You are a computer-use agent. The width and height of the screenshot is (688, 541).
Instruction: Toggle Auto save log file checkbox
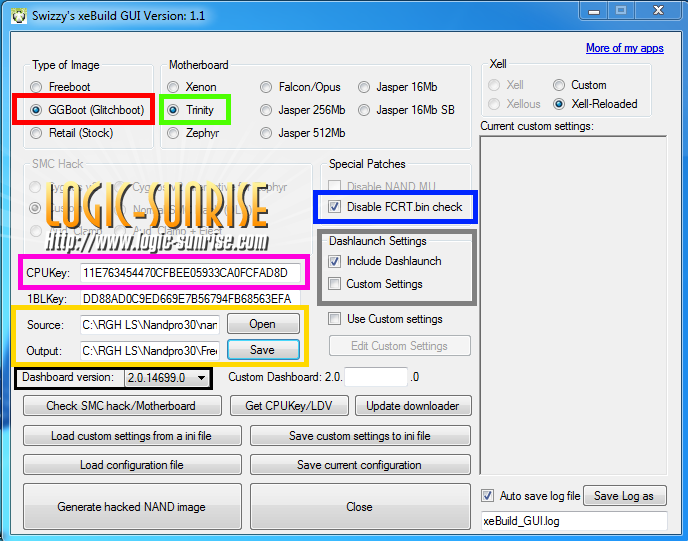click(x=487, y=496)
